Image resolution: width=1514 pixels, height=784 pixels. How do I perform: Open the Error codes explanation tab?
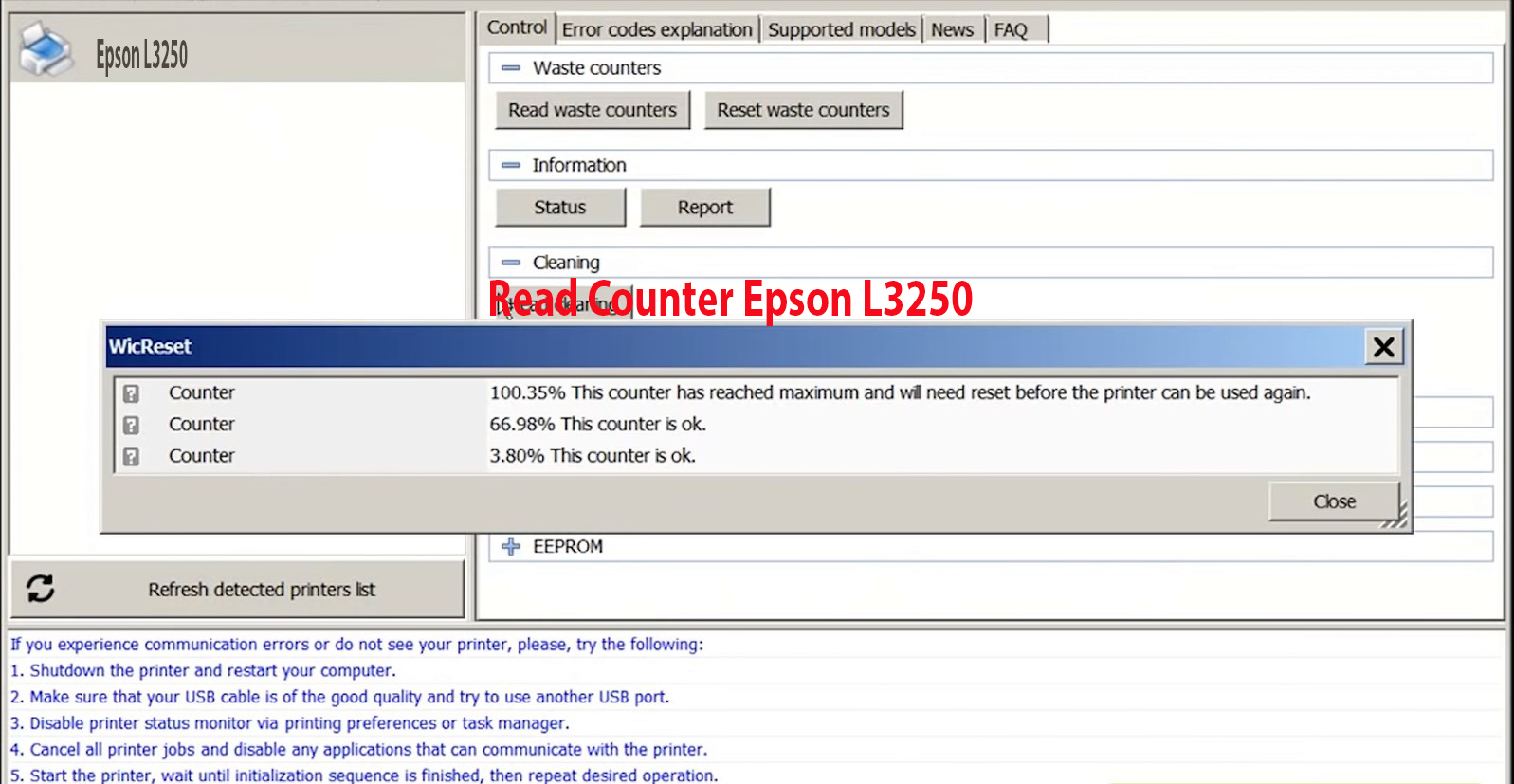pos(656,29)
